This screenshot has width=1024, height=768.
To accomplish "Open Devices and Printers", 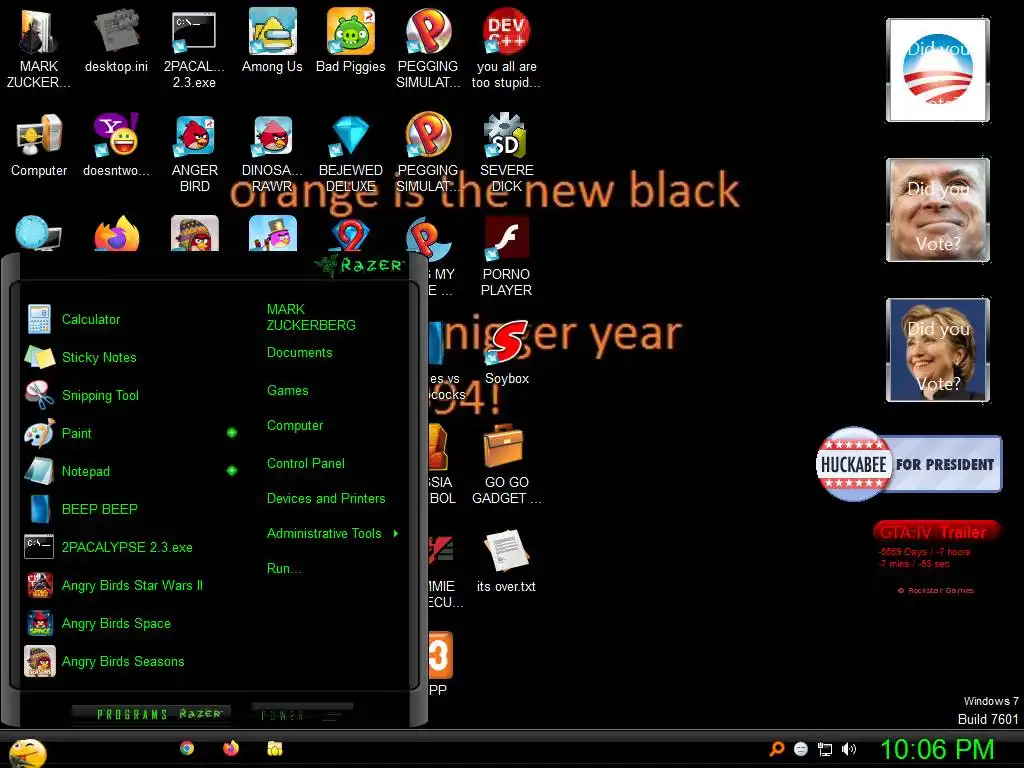I will pyautogui.click(x=326, y=498).
